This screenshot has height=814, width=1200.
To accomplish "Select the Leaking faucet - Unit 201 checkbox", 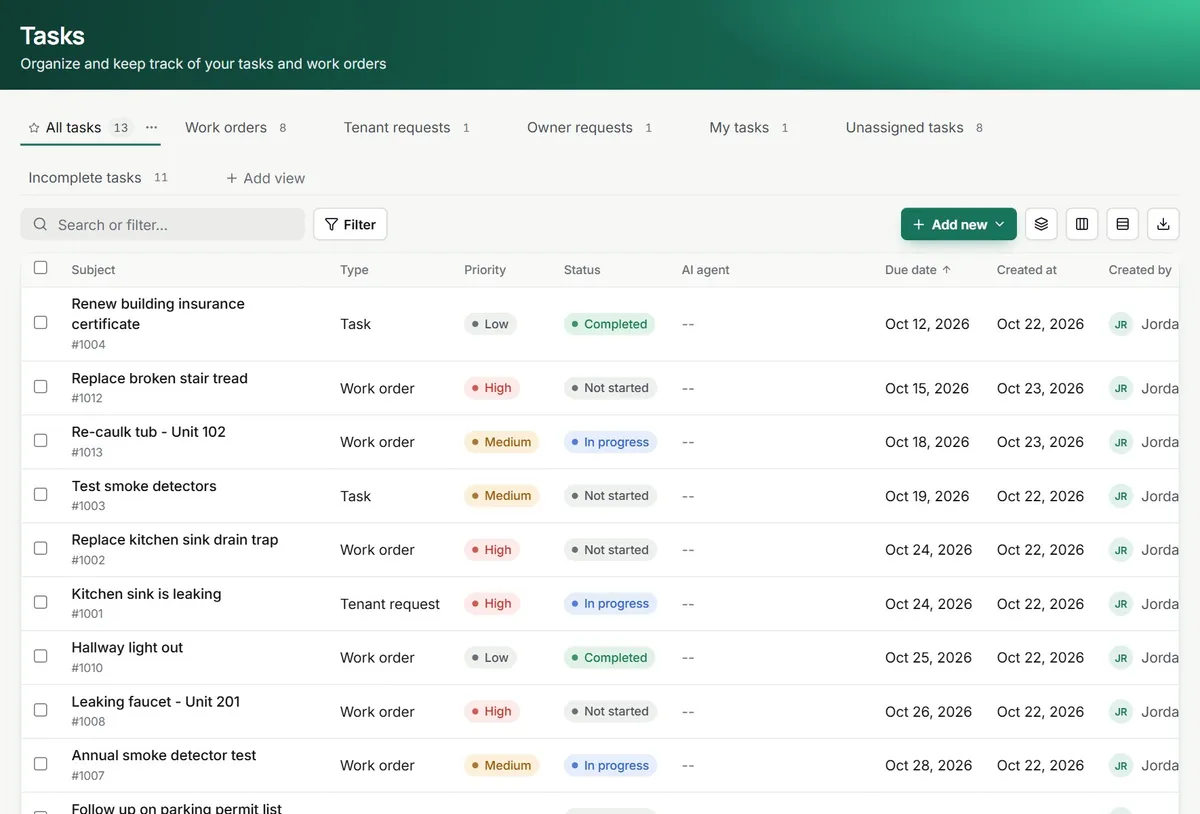I will (x=41, y=710).
